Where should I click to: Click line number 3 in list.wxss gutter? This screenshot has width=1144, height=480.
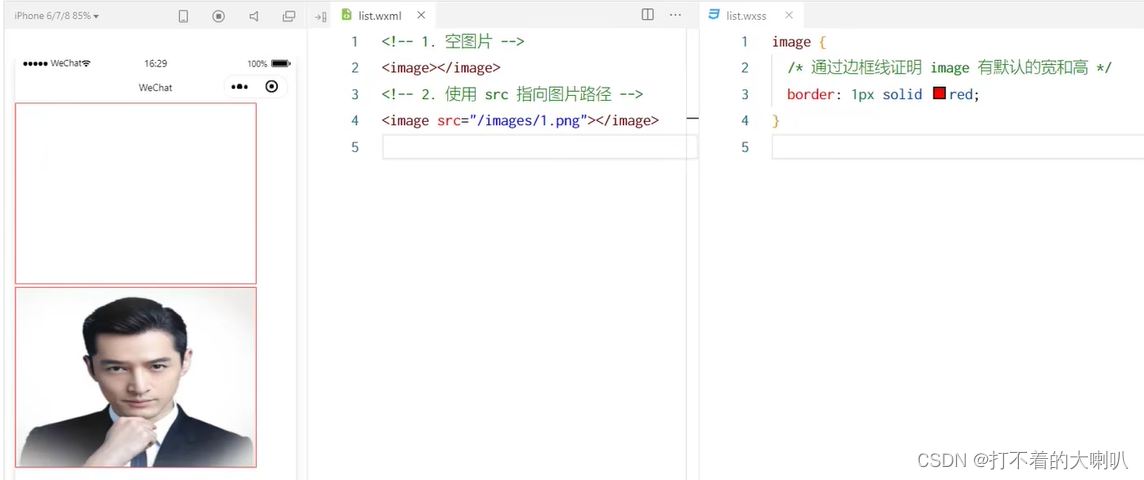[745, 94]
